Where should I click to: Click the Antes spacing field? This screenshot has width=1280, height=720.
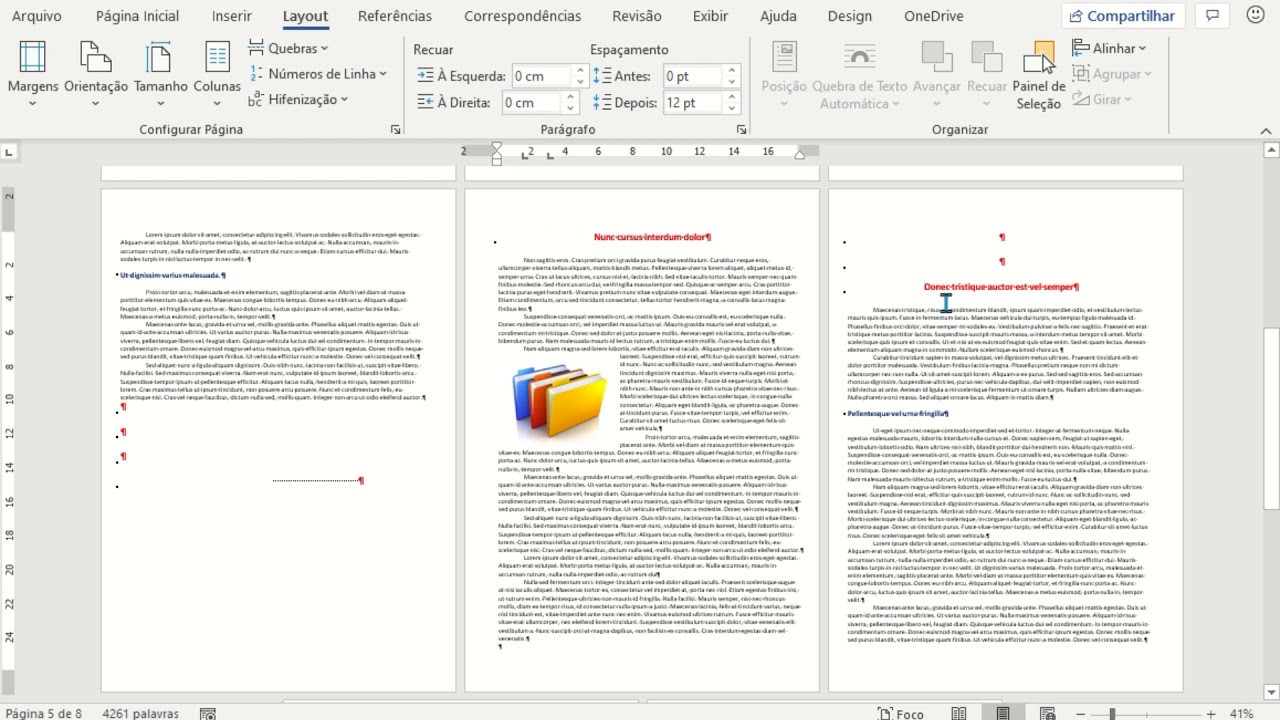[x=693, y=76]
